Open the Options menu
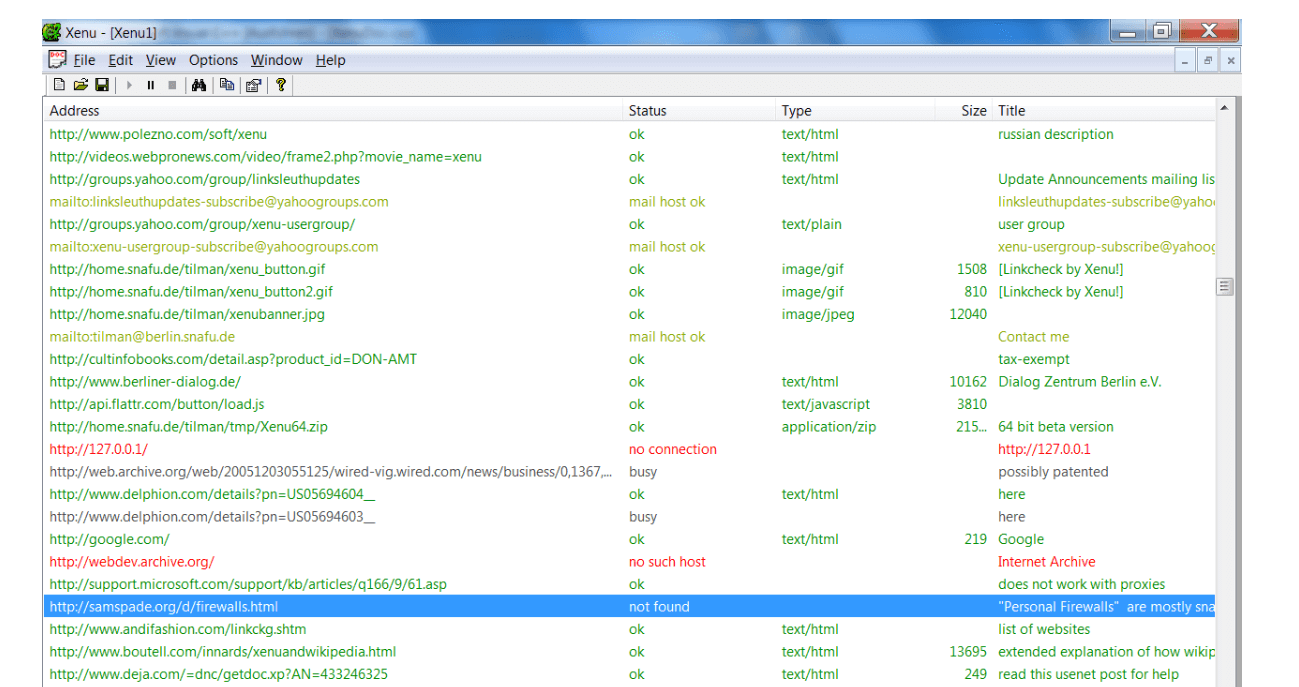This screenshot has height=687, width=1299. (x=213, y=60)
